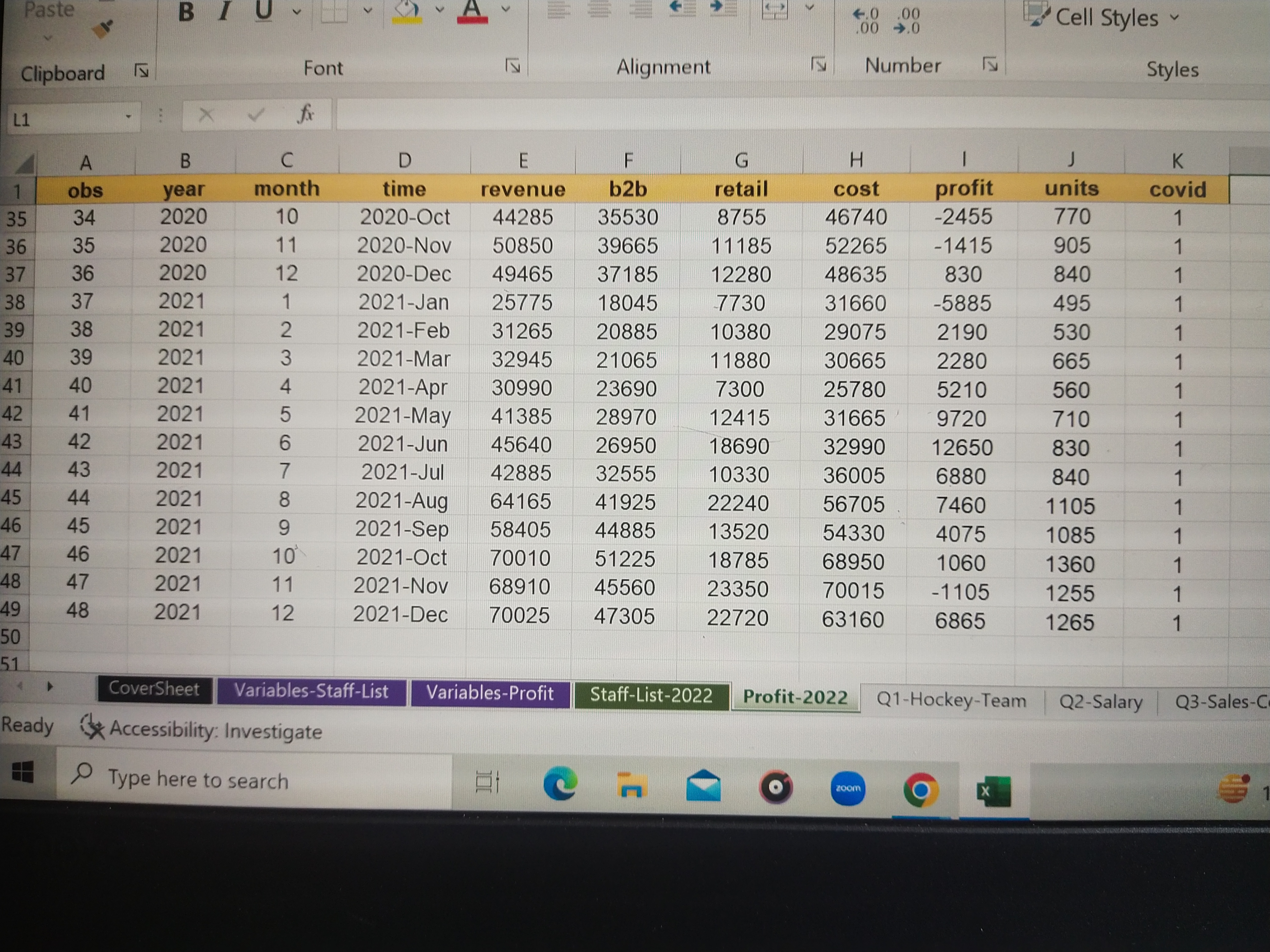Image resolution: width=1270 pixels, height=952 pixels.
Task: Switch to Q1-Hockey-Team sheet tab
Action: pyautogui.click(x=951, y=700)
